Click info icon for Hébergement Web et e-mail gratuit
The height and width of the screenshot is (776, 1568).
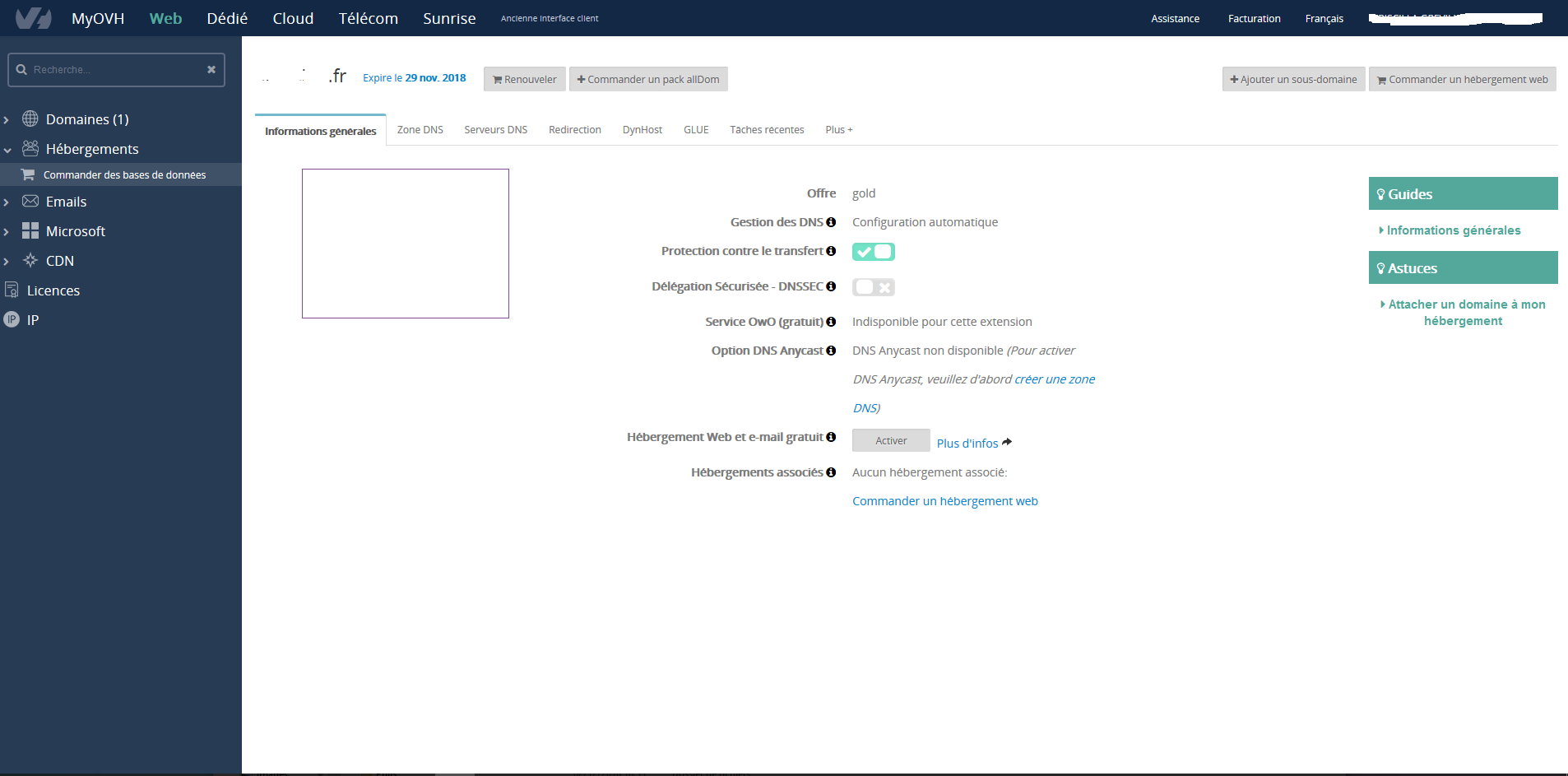pyautogui.click(x=831, y=437)
